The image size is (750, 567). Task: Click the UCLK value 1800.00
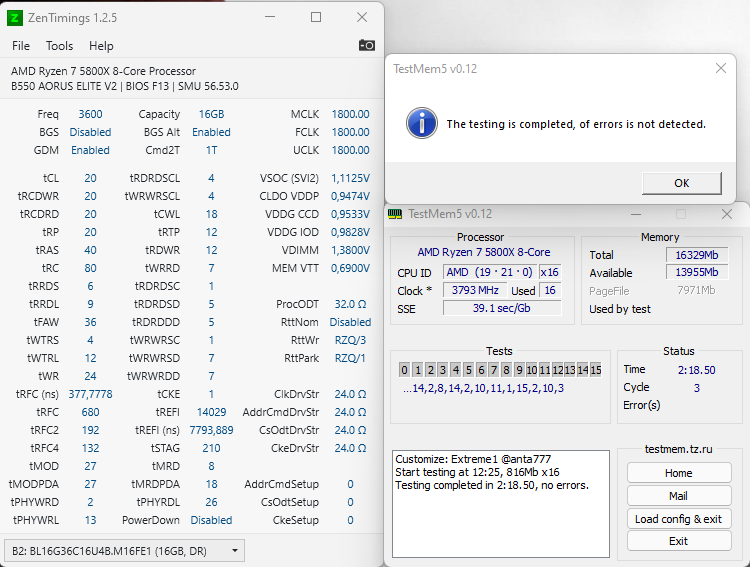click(351, 150)
